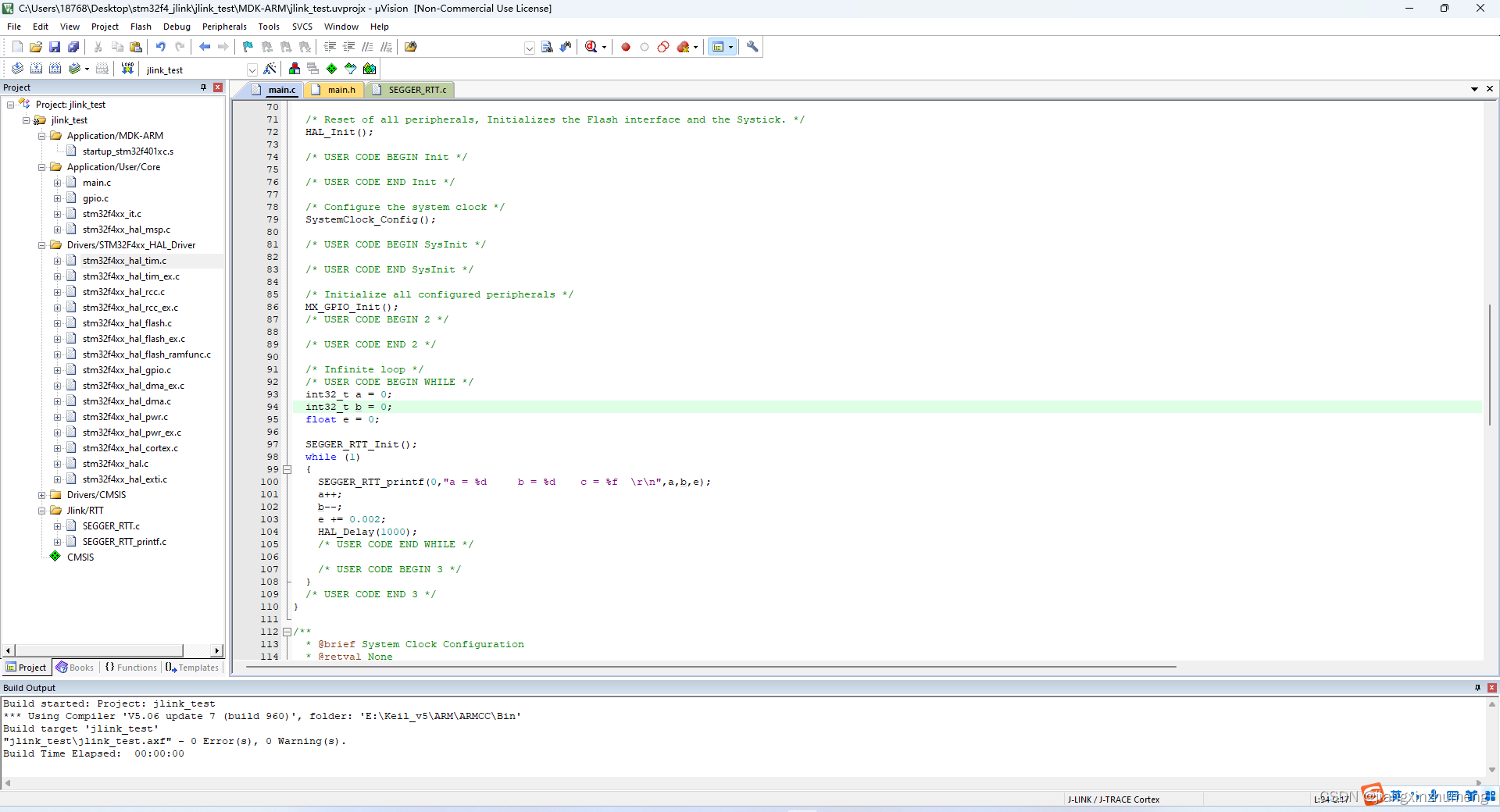Viewport: 1500px width, 812px height.
Task: Open Options for Target dialog
Action: (270, 69)
